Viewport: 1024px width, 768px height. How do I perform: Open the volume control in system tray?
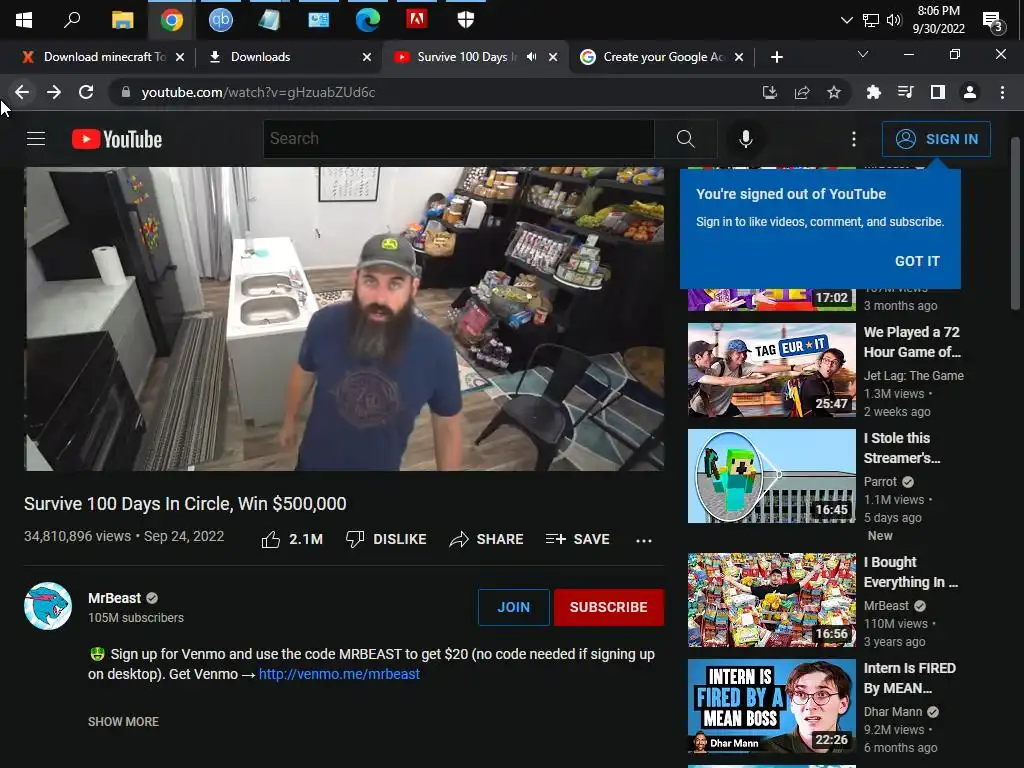893,20
